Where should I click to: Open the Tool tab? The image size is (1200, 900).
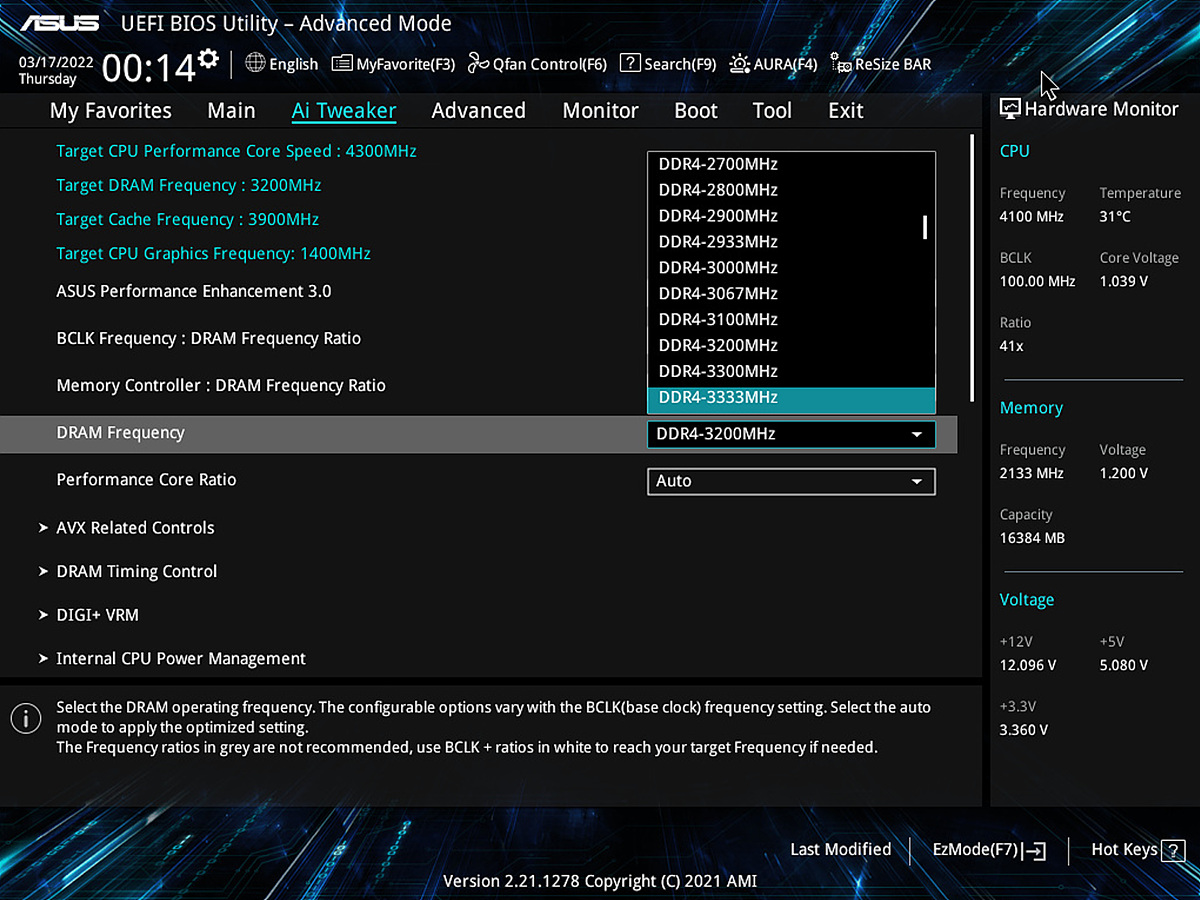772,111
